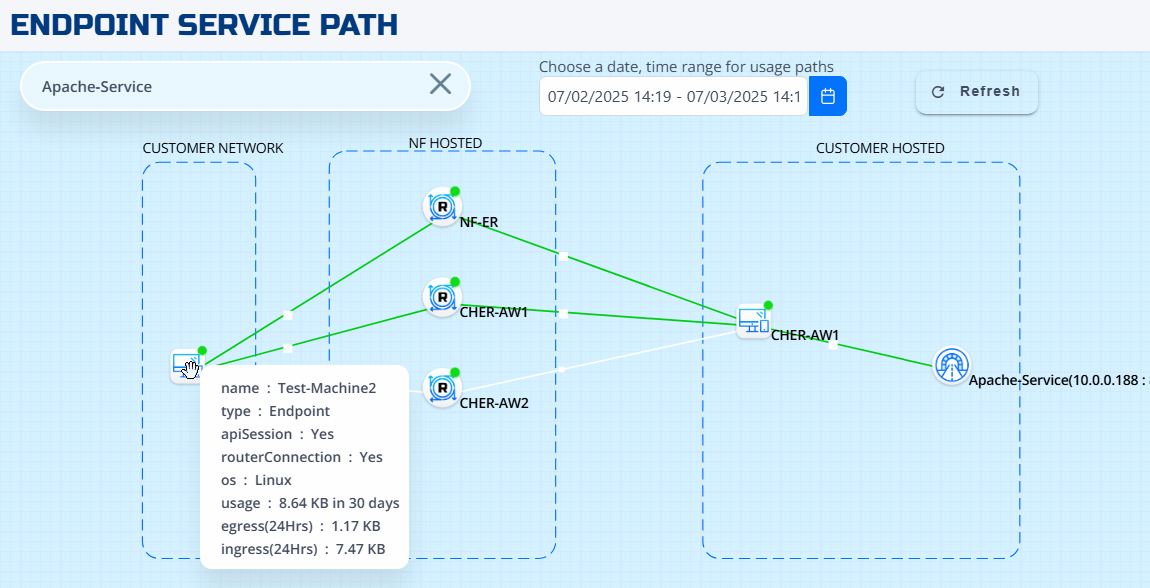Screen dimensions: 1150x588
Task: Click midpoint marker on Test-Machine2 to NF-ER link
Action: [288, 315]
